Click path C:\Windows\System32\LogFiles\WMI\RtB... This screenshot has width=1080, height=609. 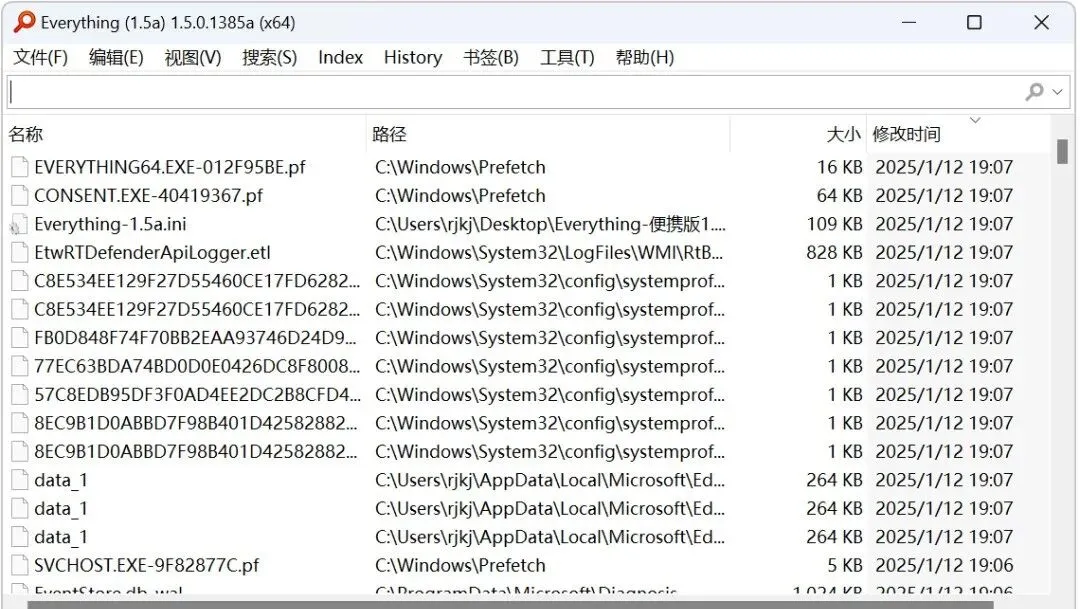pyautogui.click(x=549, y=253)
